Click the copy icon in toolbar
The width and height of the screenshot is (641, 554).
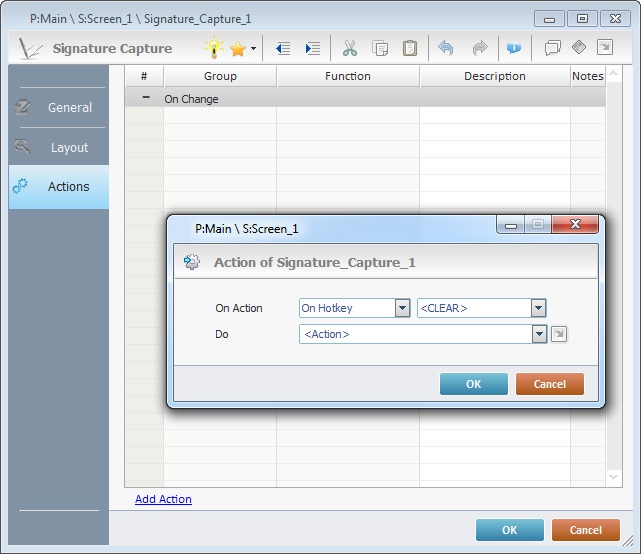tap(380, 48)
